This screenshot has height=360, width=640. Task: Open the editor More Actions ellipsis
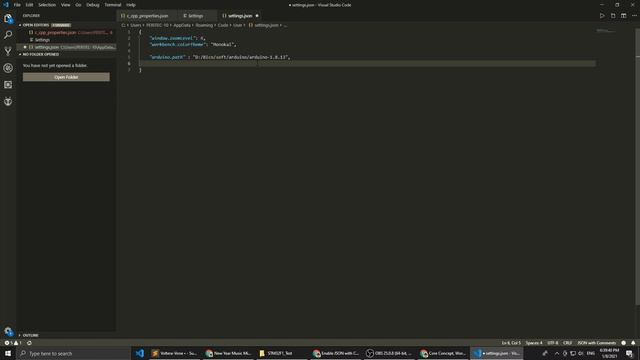(634, 16)
